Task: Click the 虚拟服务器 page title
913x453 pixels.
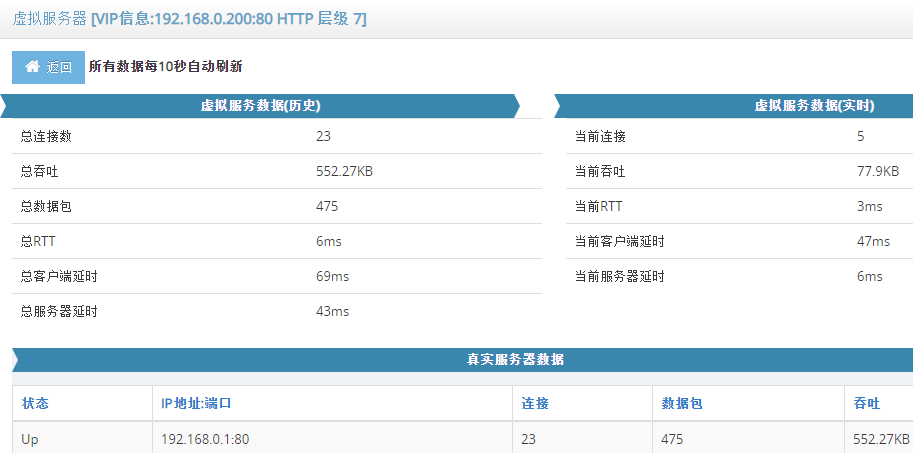Action: point(48,18)
